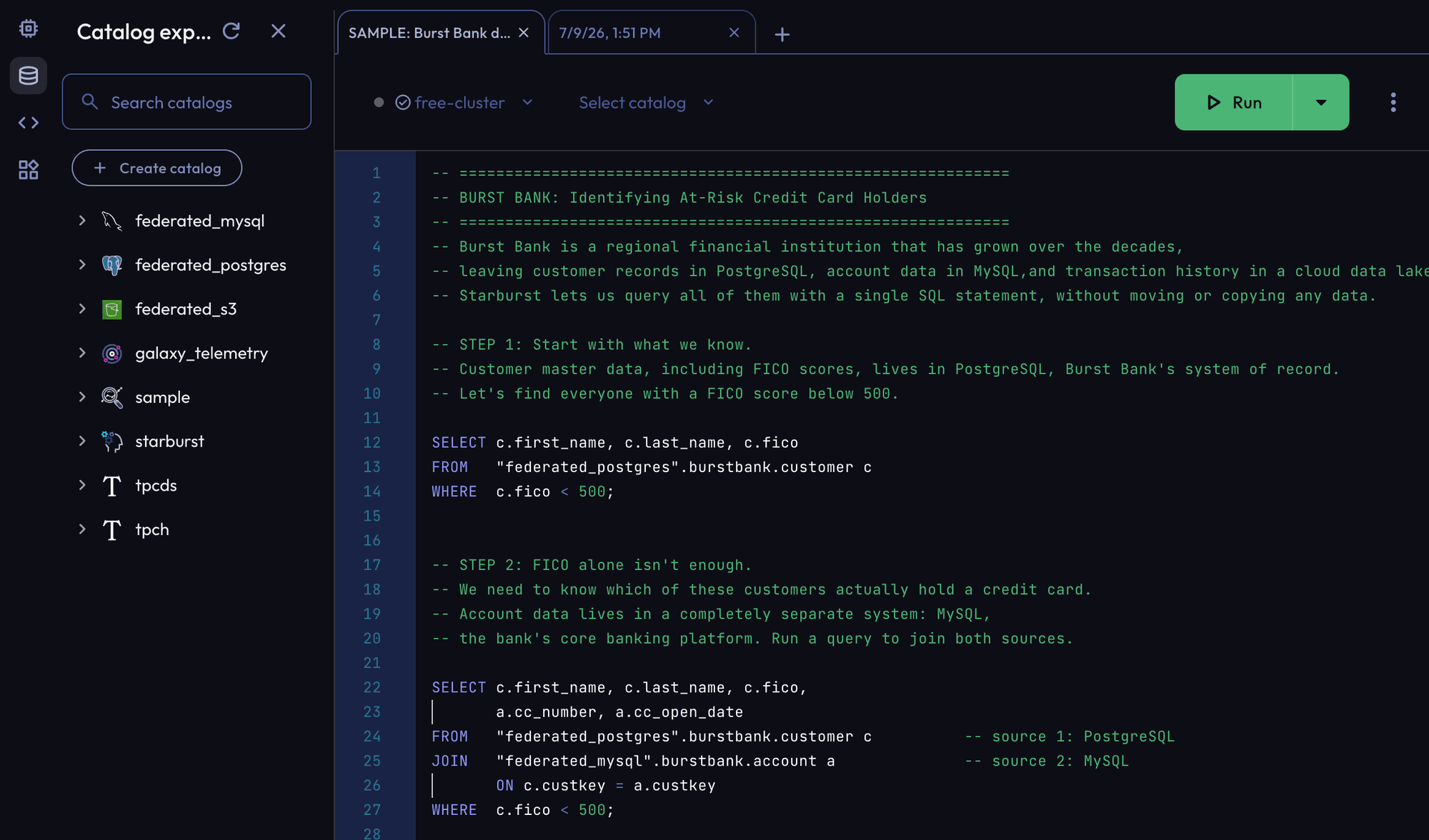The width and height of the screenshot is (1429, 840).
Task: Open the dashboard widgets icon in sidebar
Action: (x=29, y=169)
